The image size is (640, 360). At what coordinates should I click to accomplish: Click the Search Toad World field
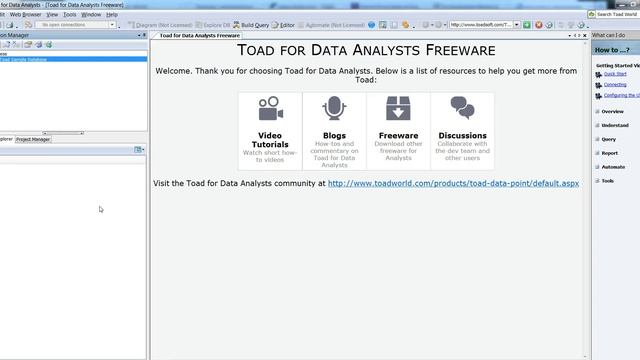coord(617,14)
